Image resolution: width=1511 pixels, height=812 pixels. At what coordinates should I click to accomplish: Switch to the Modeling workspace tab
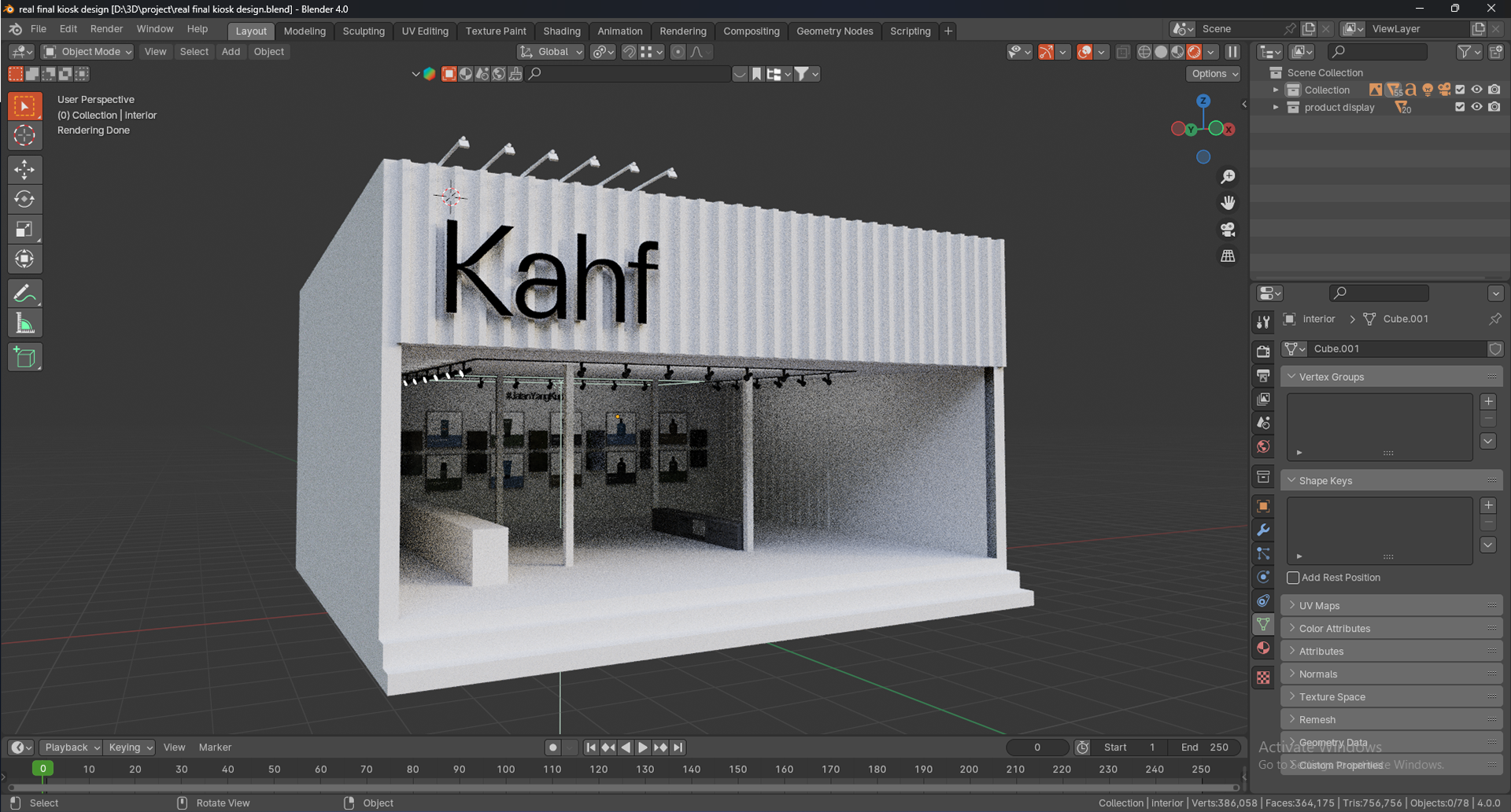coord(305,31)
